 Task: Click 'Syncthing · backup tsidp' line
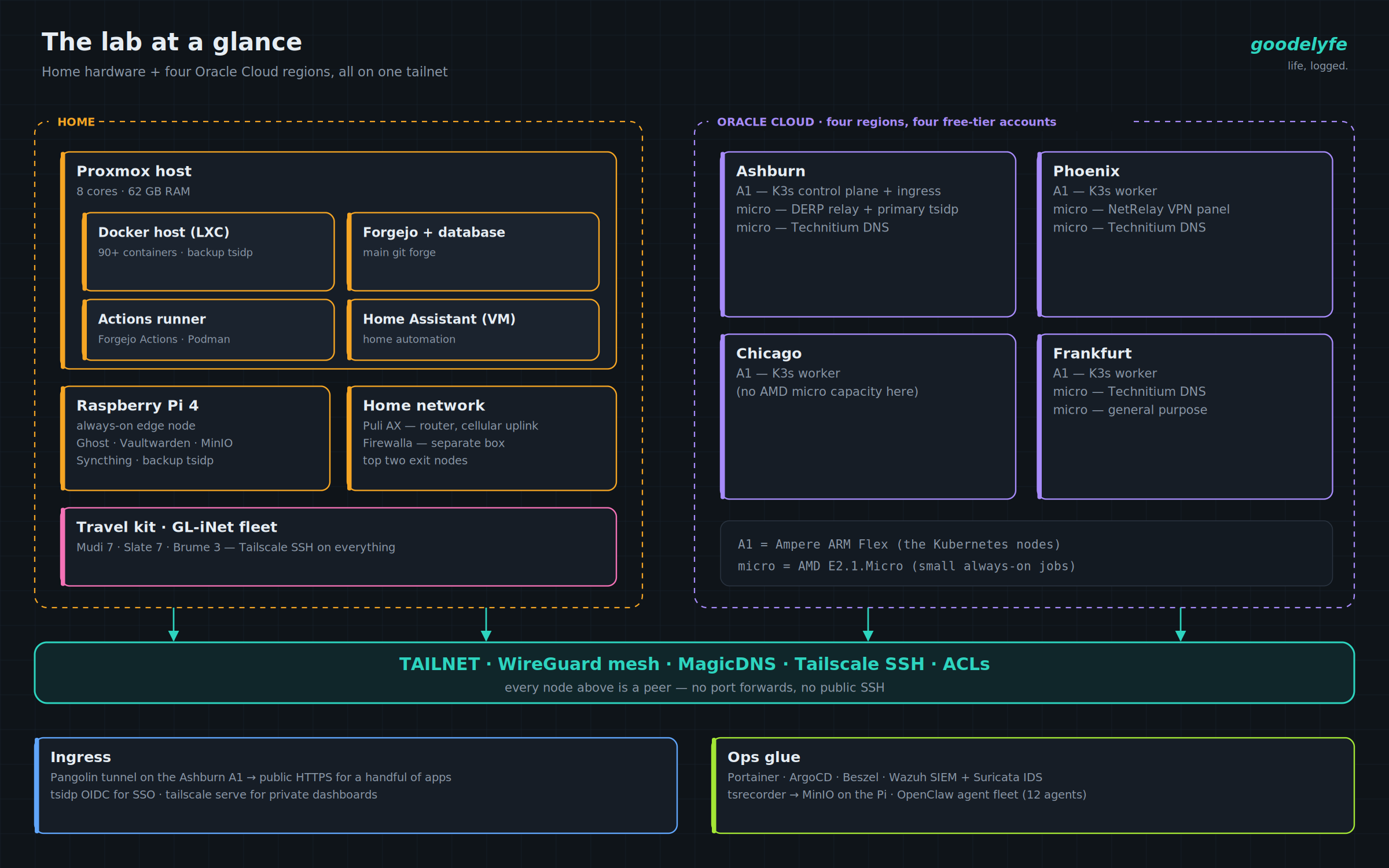(145, 461)
